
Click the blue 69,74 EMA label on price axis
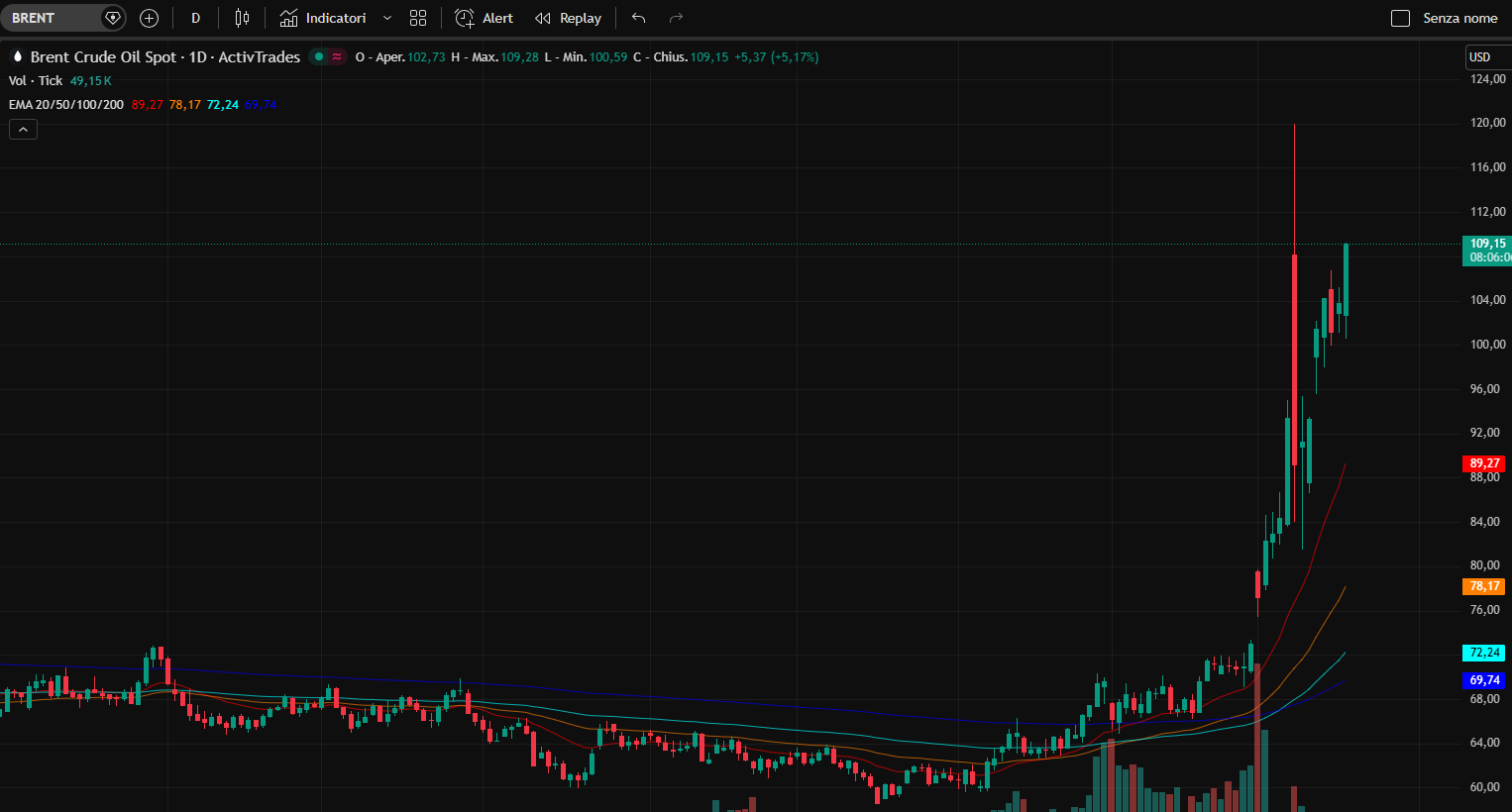tap(1484, 680)
